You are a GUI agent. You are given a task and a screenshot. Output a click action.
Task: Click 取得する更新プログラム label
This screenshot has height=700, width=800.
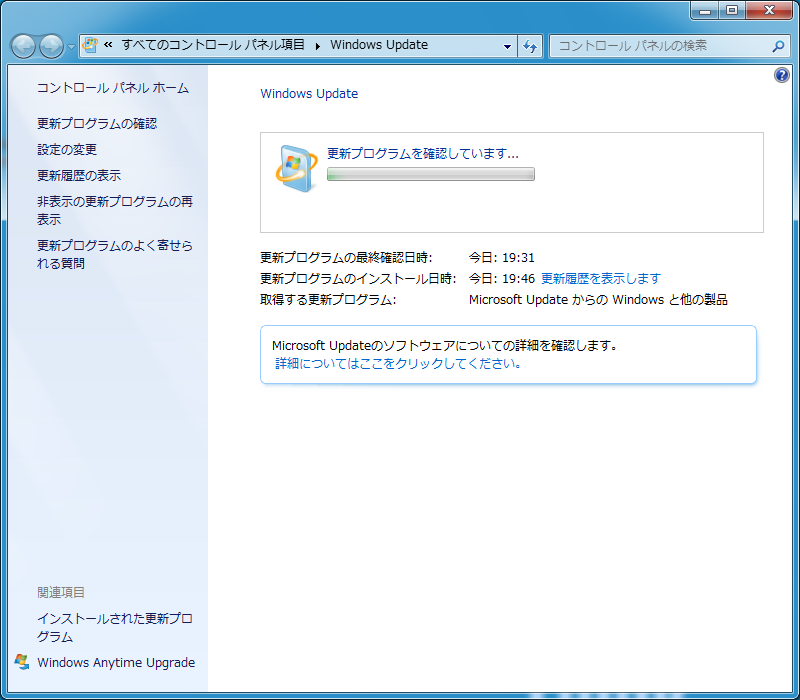[328, 299]
